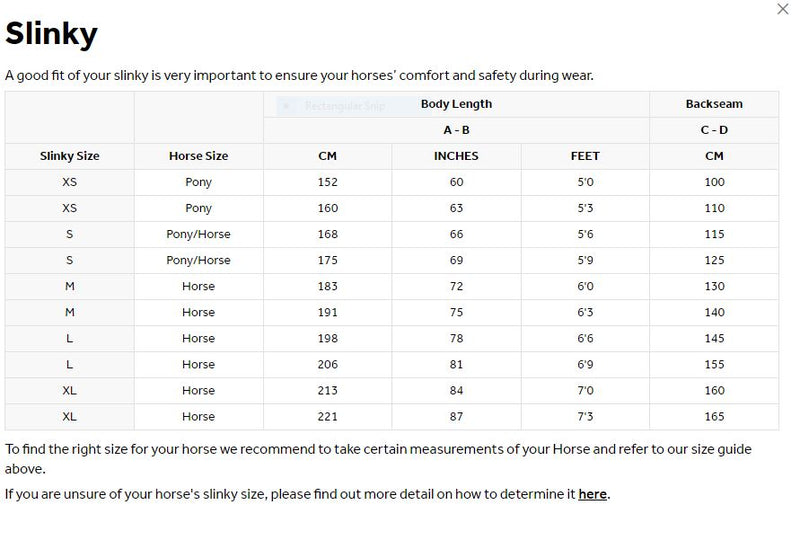Select the Body Length column header
Viewport: 800px width, 540px height.
456,104
